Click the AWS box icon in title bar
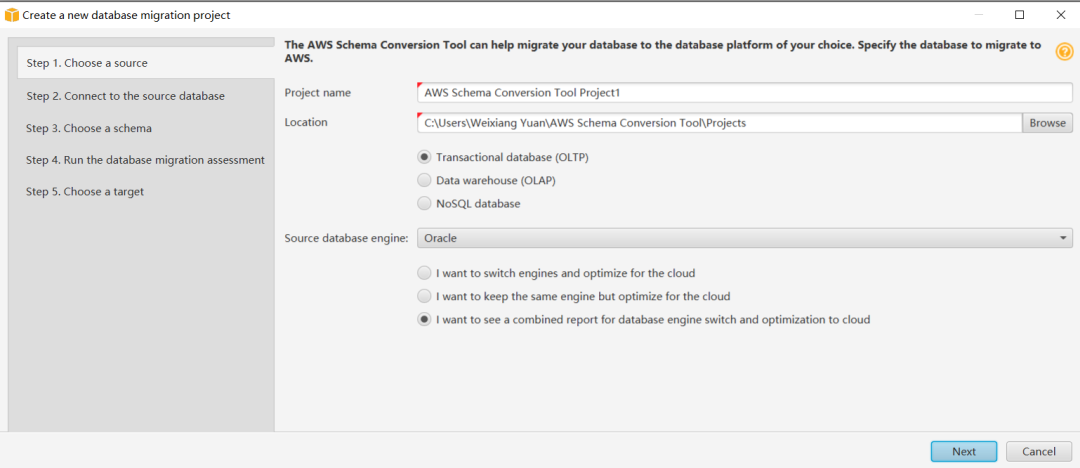The width and height of the screenshot is (1080, 468). point(12,15)
